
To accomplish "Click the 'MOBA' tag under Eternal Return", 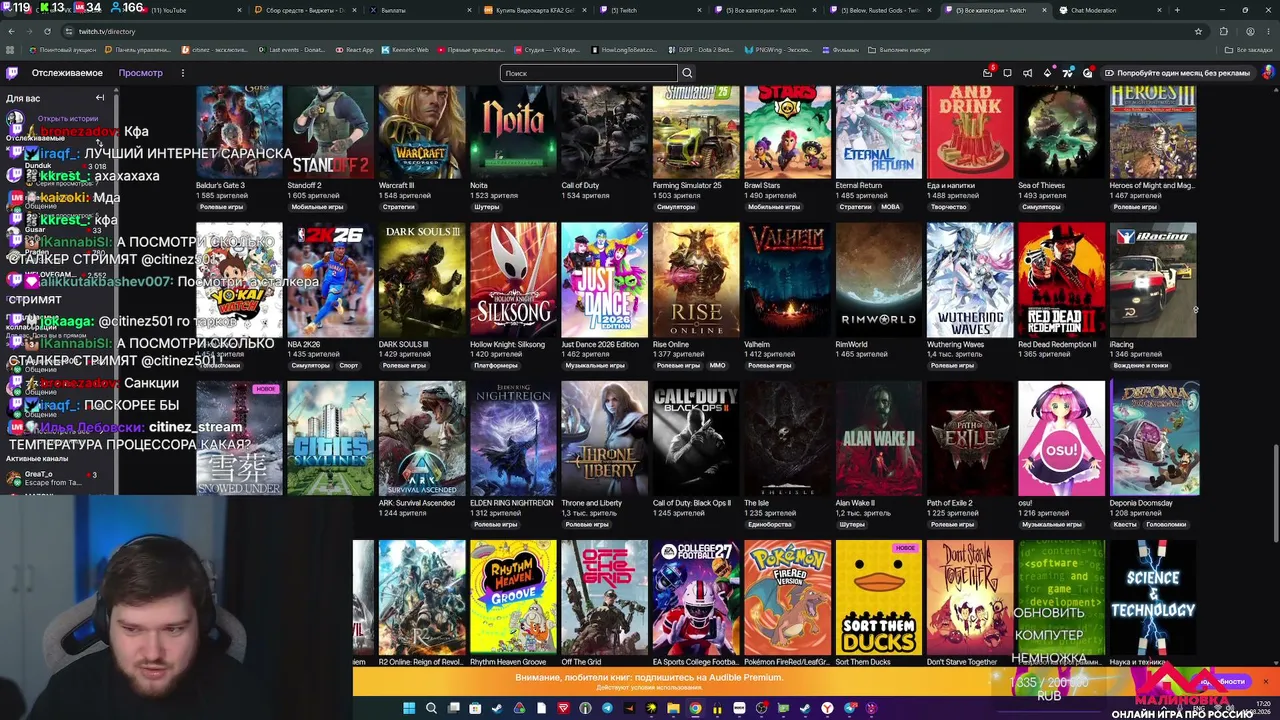I will [x=890, y=207].
